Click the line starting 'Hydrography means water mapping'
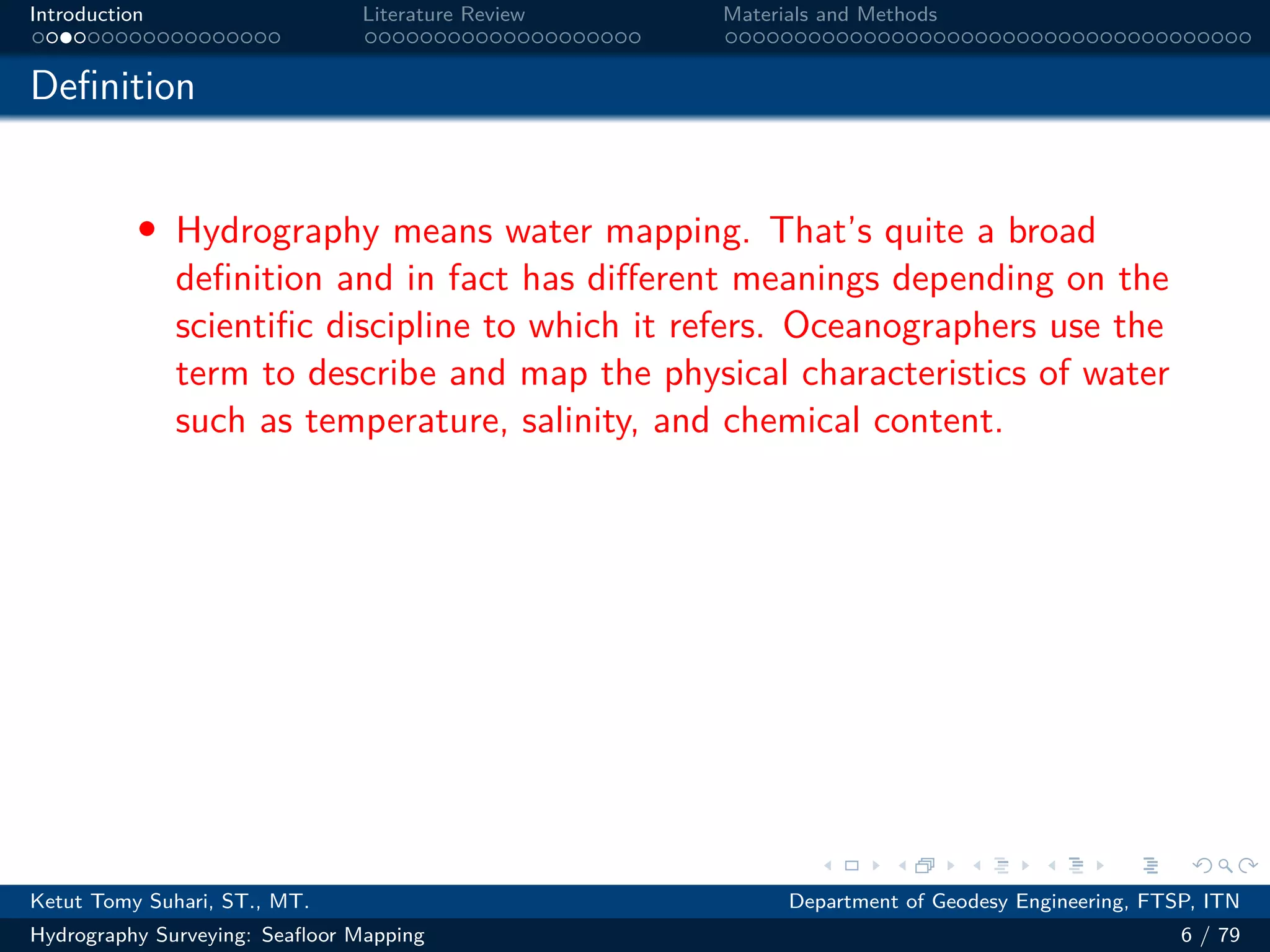Viewport: 1270px width, 952px height. (x=636, y=232)
